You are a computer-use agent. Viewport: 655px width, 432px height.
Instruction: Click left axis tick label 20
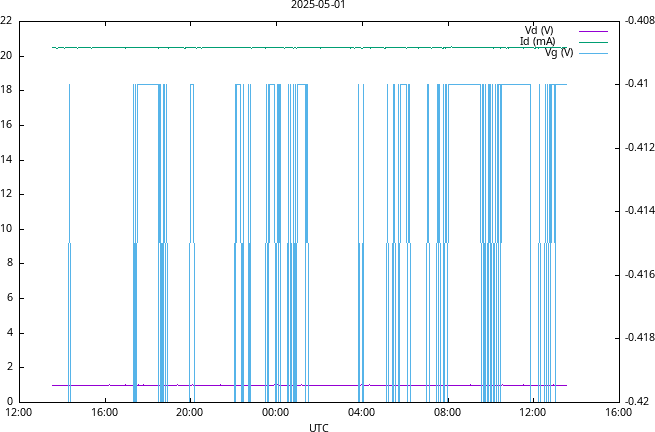5,56
